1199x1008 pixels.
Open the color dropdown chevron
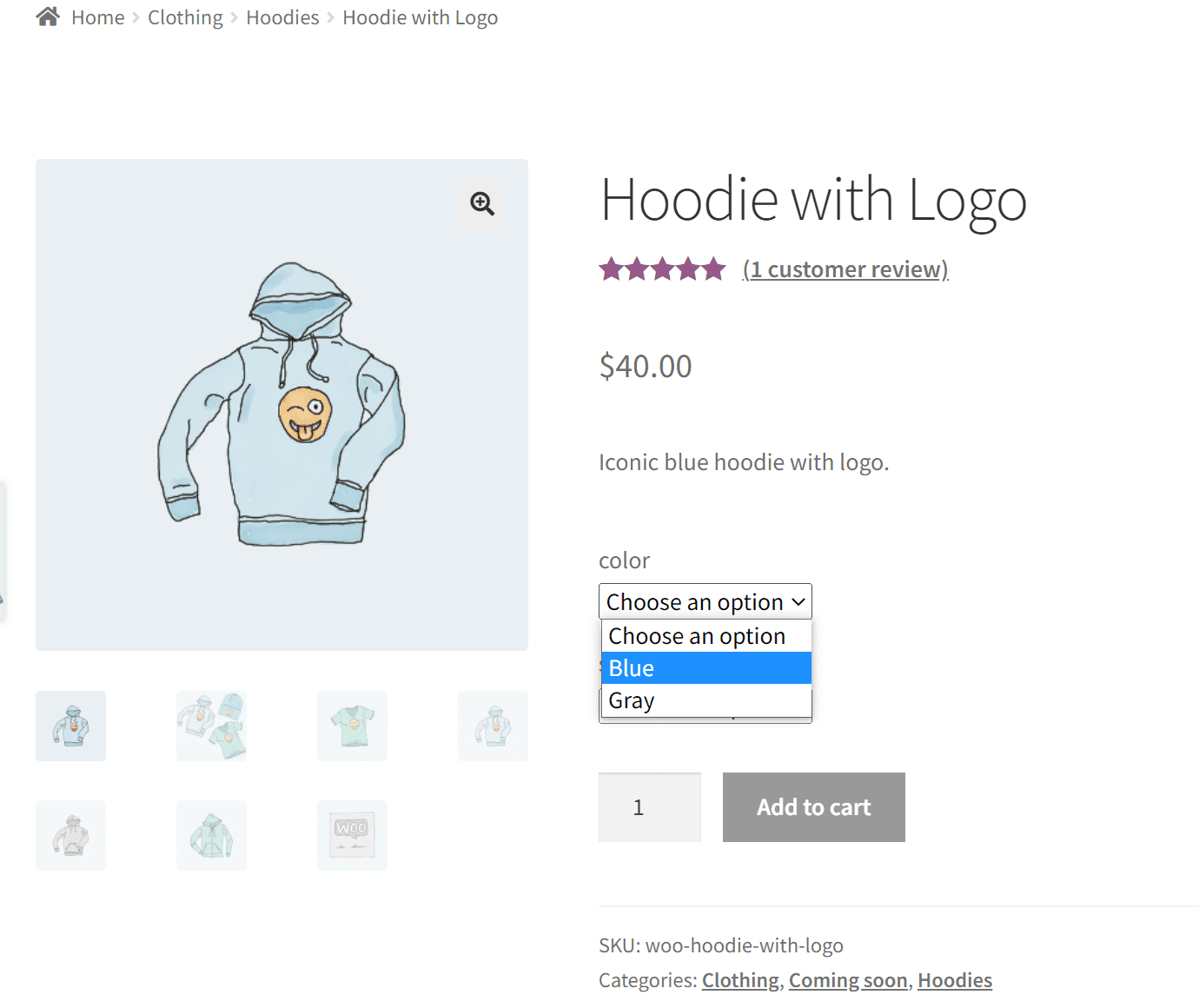(x=798, y=601)
